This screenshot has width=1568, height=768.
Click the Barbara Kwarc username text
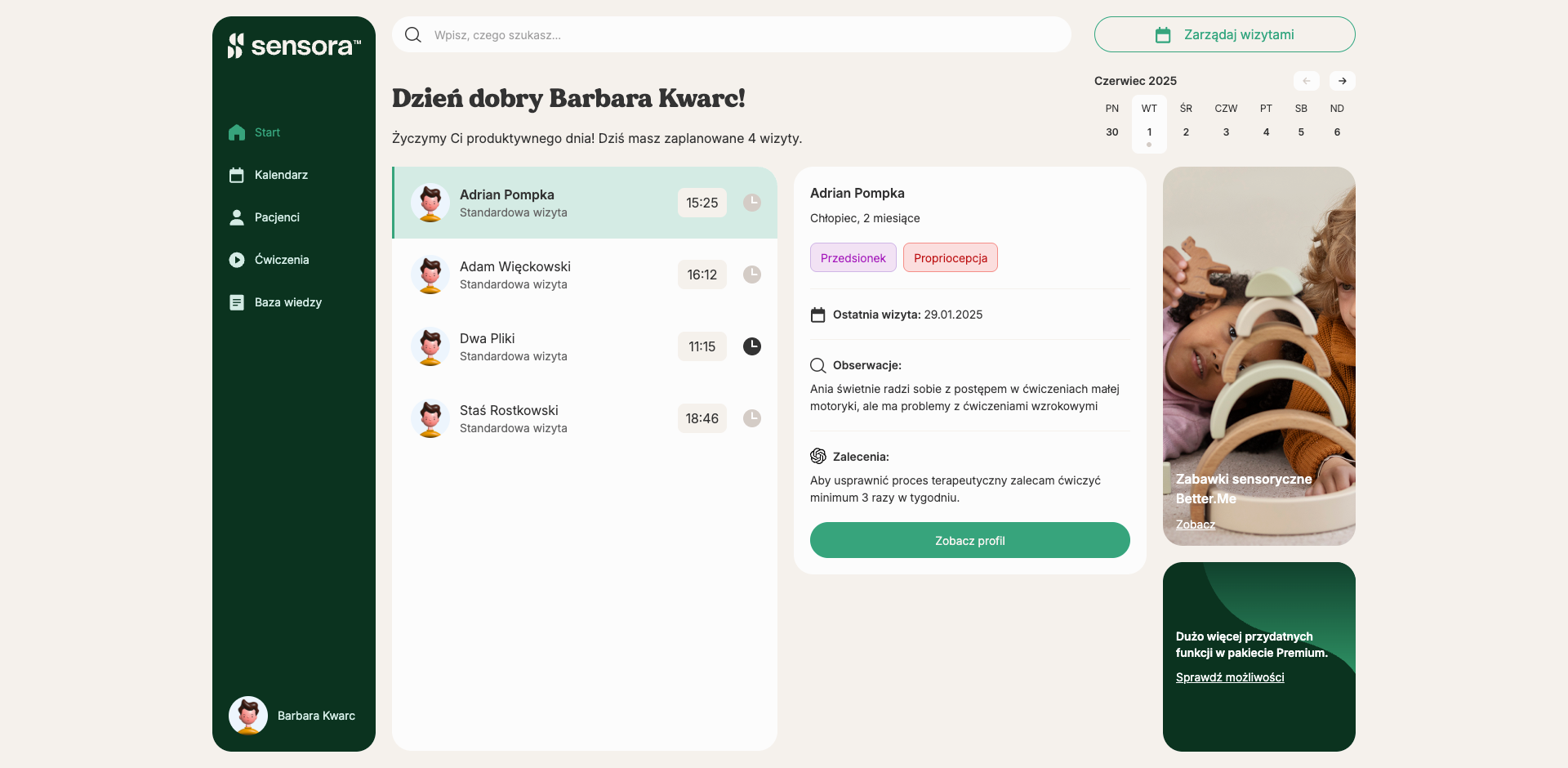[316, 716]
